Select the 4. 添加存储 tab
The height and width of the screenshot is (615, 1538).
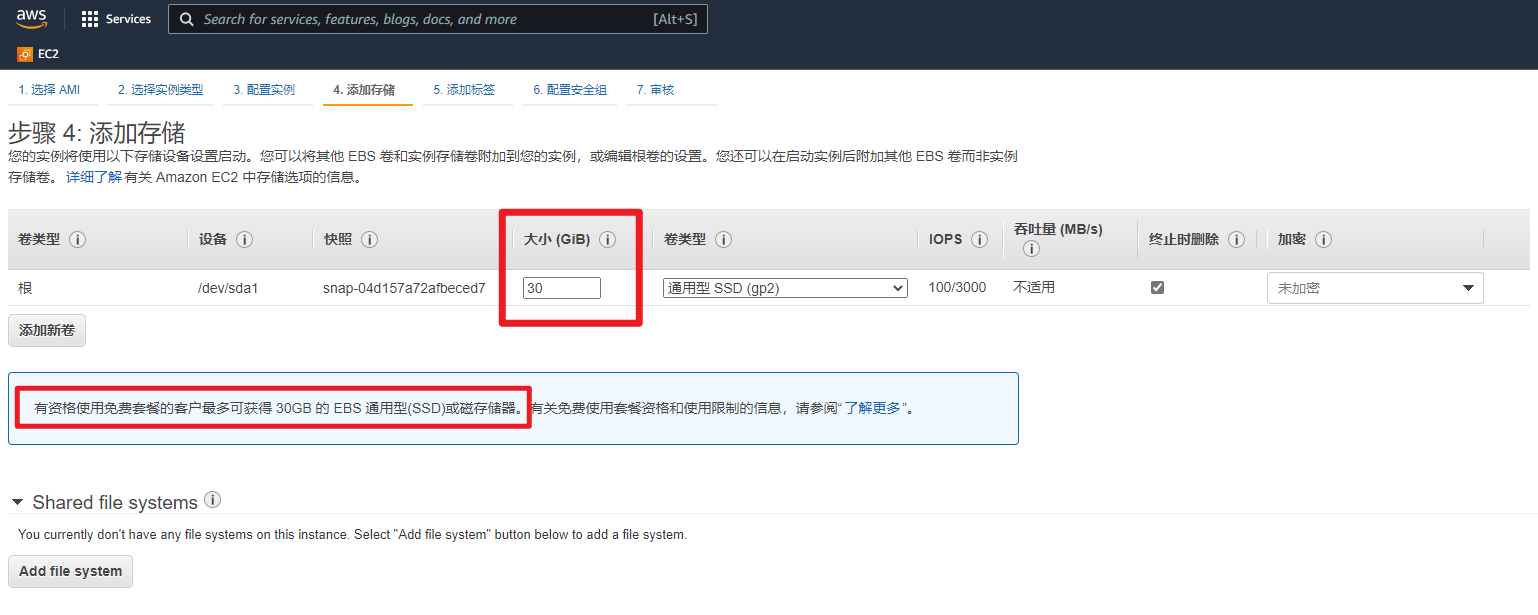(364, 90)
